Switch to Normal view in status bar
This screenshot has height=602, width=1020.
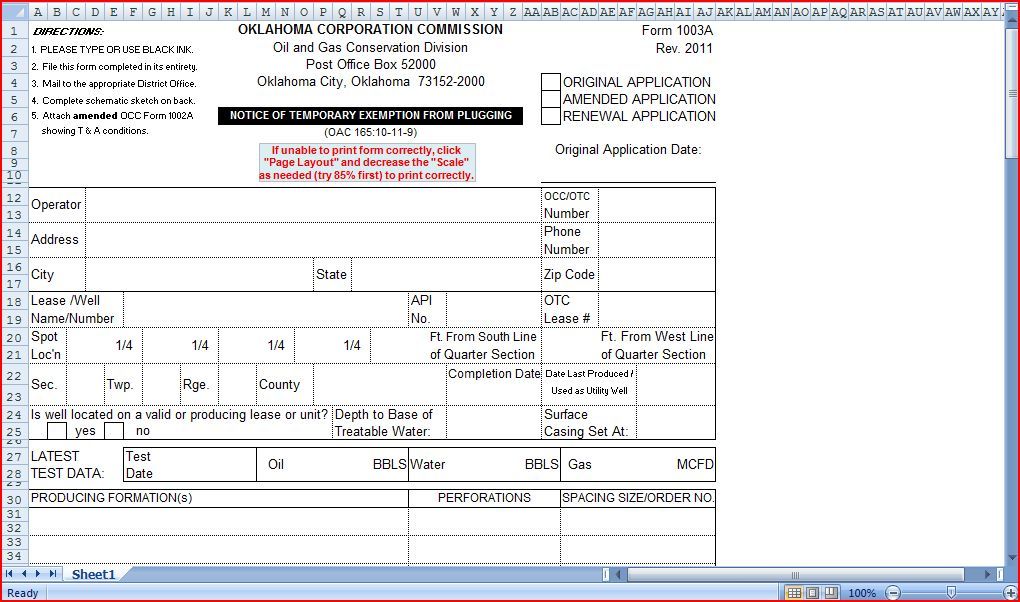pos(794,593)
